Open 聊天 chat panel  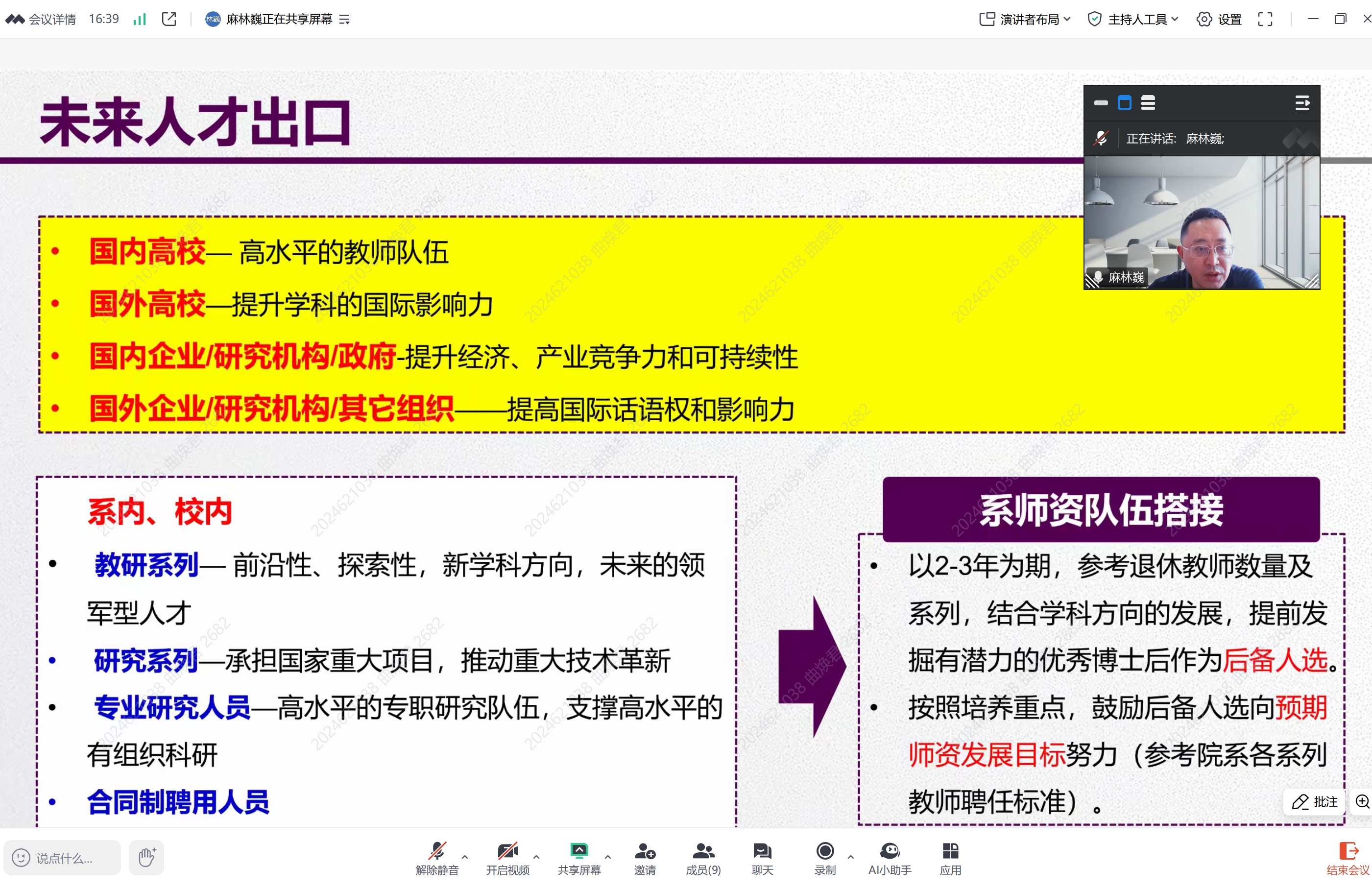(762, 858)
